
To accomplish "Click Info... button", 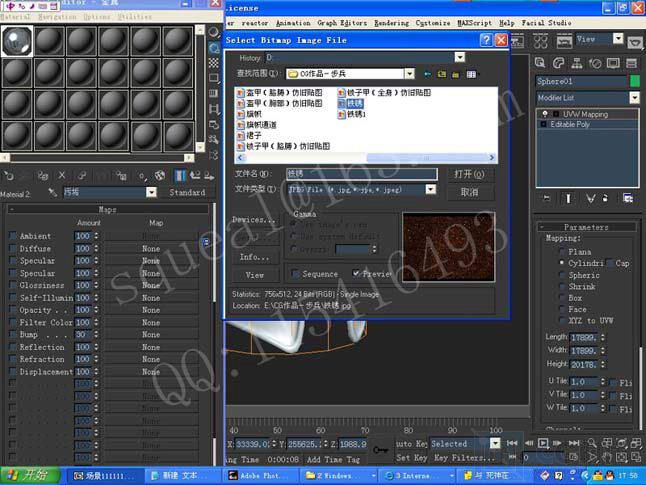I will pyautogui.click(x=255, y=257).
